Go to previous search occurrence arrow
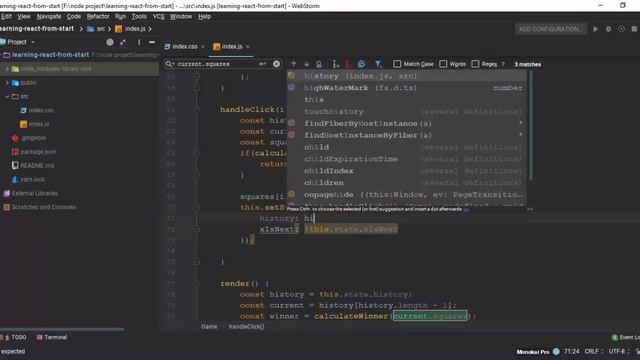Screen dimensions: 640x360 pos(293,64)
